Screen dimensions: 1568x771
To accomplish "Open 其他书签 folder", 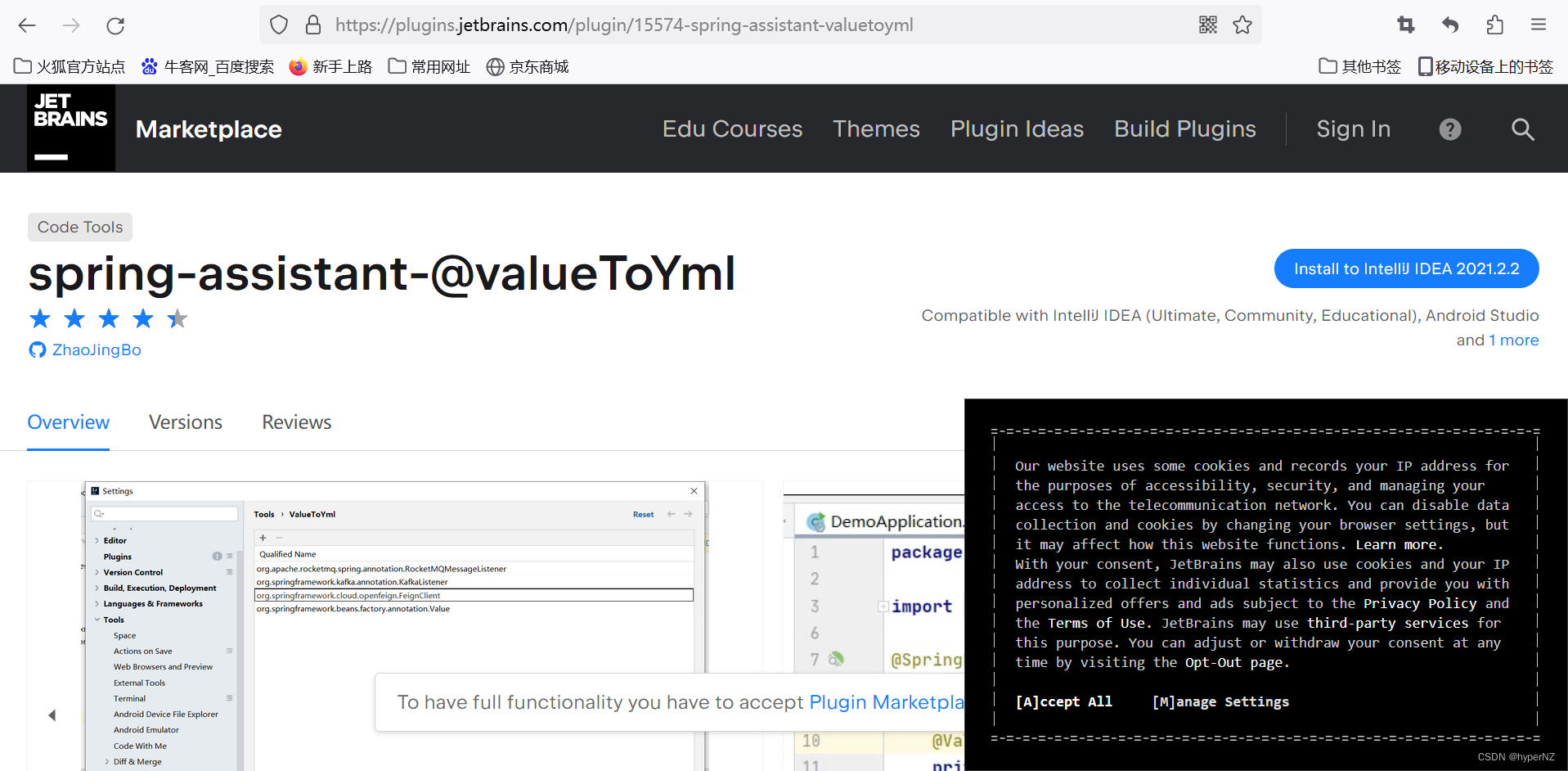I will coord(1360,67).
